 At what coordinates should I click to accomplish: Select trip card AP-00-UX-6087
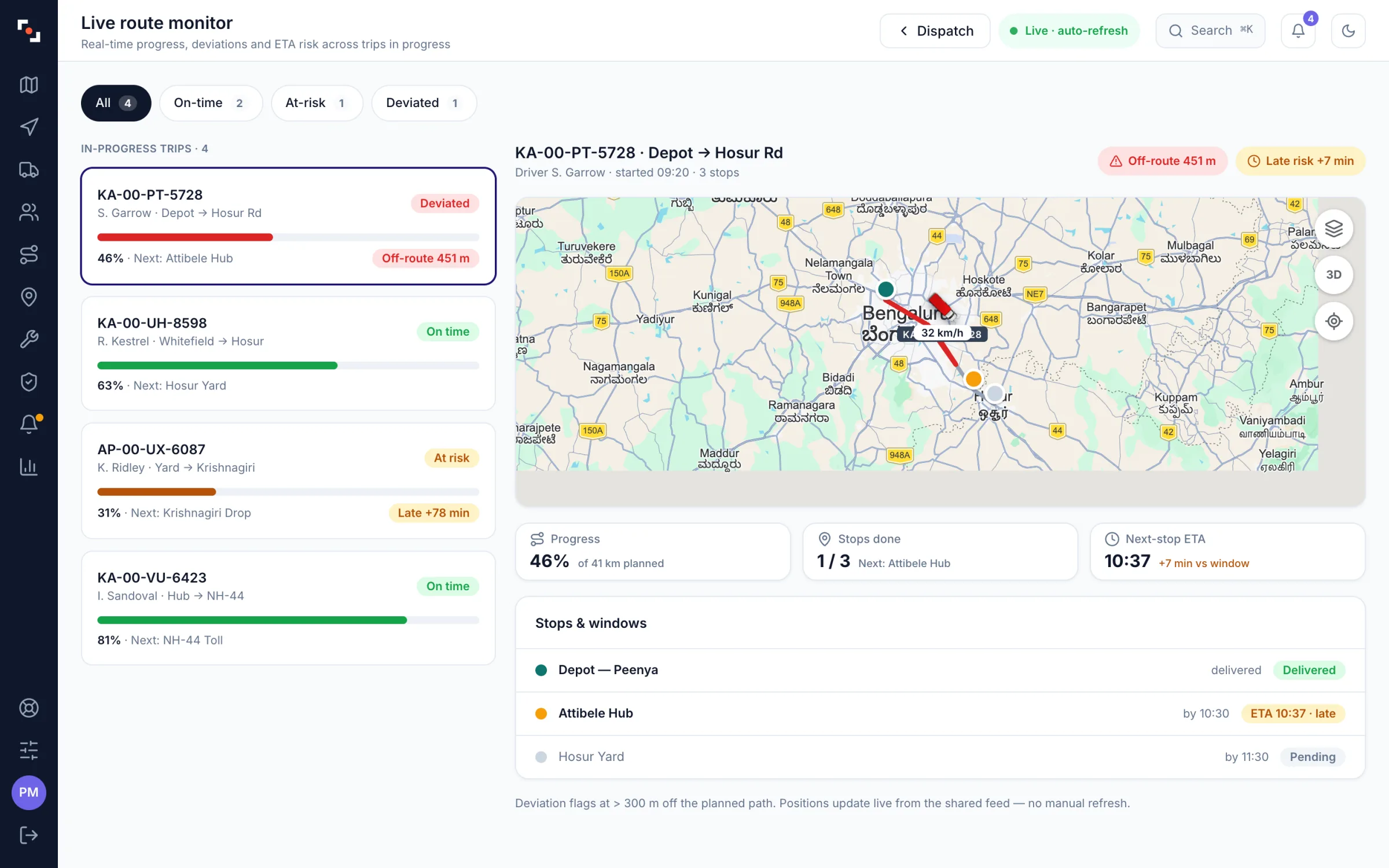click(x=288, y=481)
